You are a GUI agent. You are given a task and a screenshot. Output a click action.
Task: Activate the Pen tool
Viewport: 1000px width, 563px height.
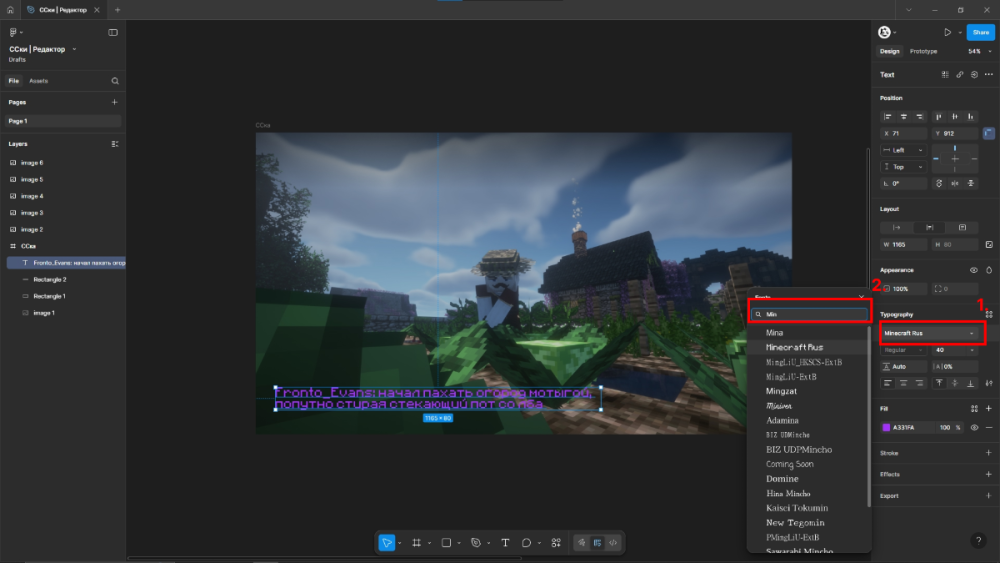pos(476,542)
